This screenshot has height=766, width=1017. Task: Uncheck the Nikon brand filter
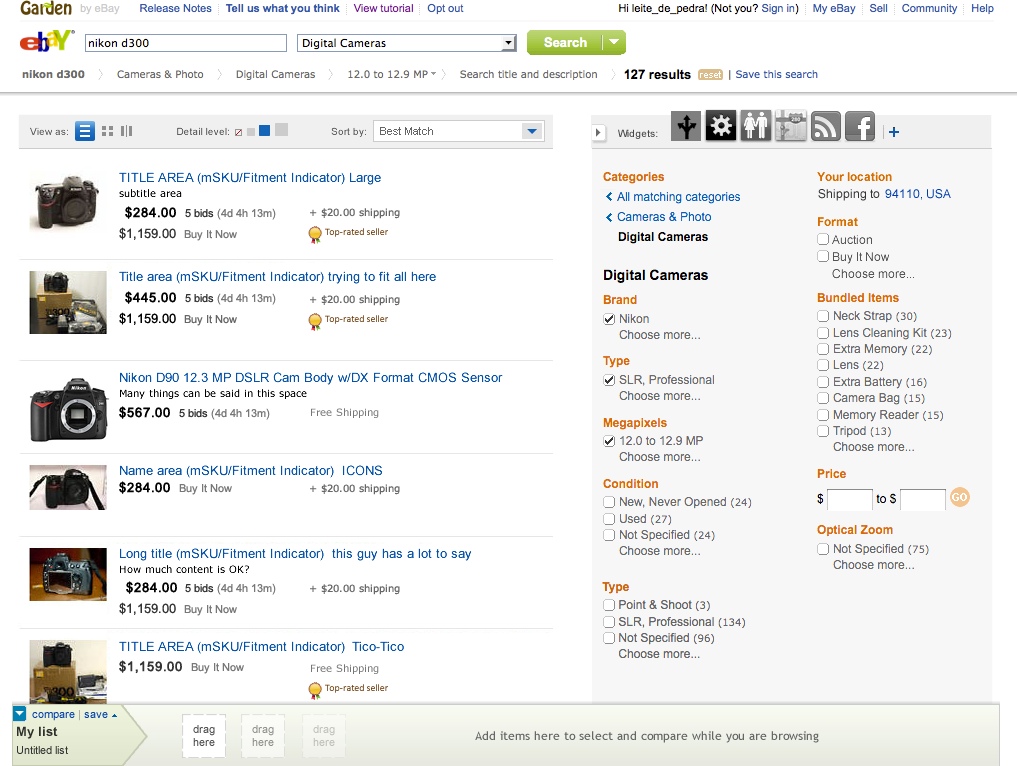(x=609, y=319)
